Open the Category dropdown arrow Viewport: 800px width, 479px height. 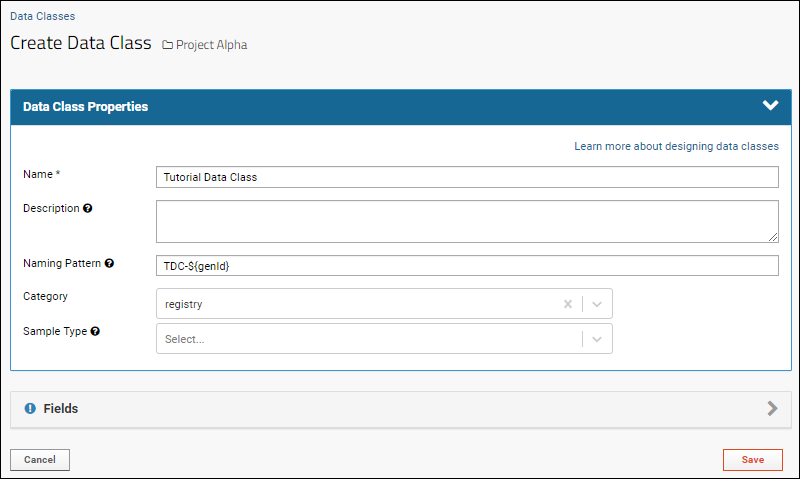[x=597, y=304]
